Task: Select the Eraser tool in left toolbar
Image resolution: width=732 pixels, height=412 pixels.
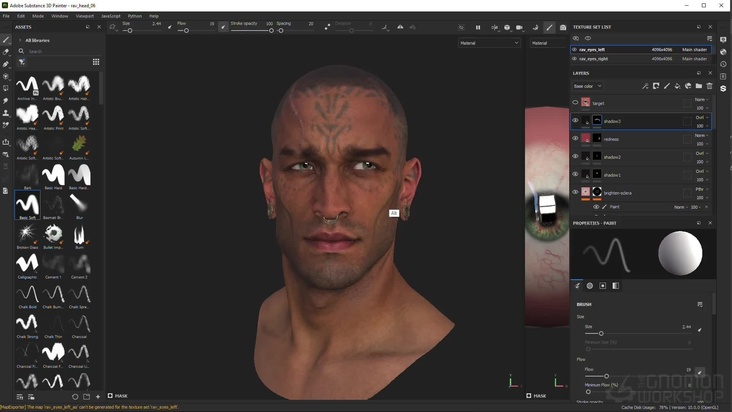Action: 6,52
